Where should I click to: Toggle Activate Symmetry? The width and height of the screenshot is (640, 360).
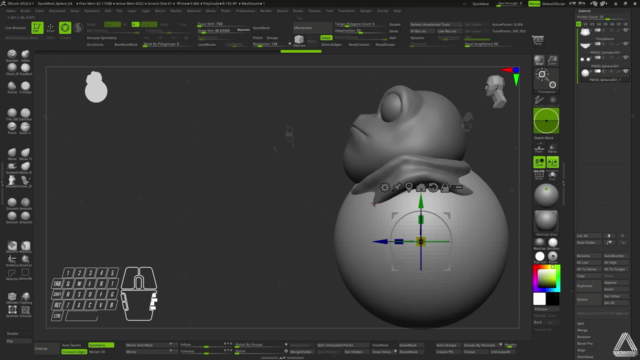click(x=102, y=38)
